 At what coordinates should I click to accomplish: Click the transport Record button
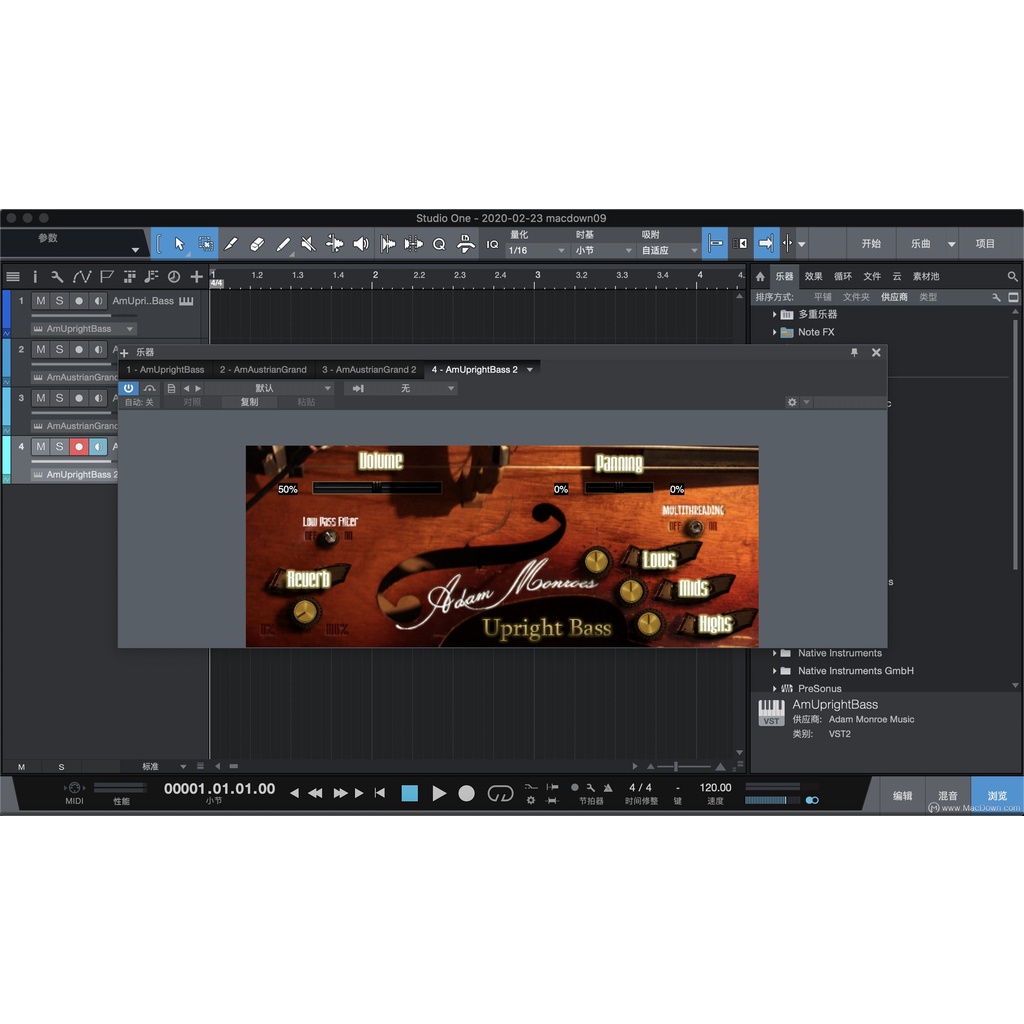pos(466,793)
